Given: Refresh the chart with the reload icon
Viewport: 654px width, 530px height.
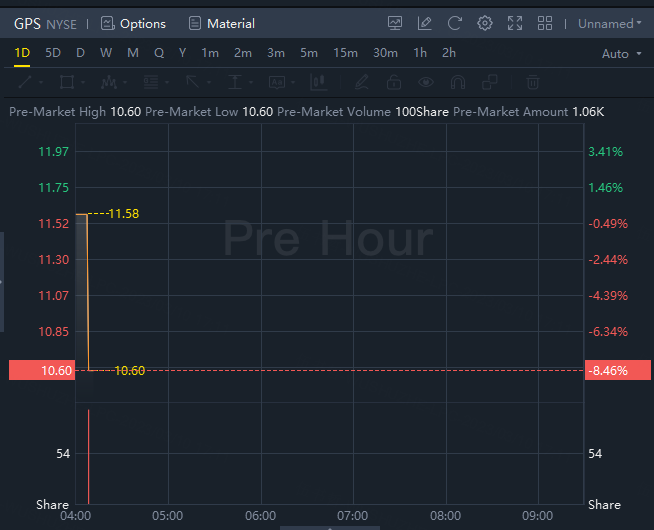Looking at the screenshot, I should (x=455, y=23).
